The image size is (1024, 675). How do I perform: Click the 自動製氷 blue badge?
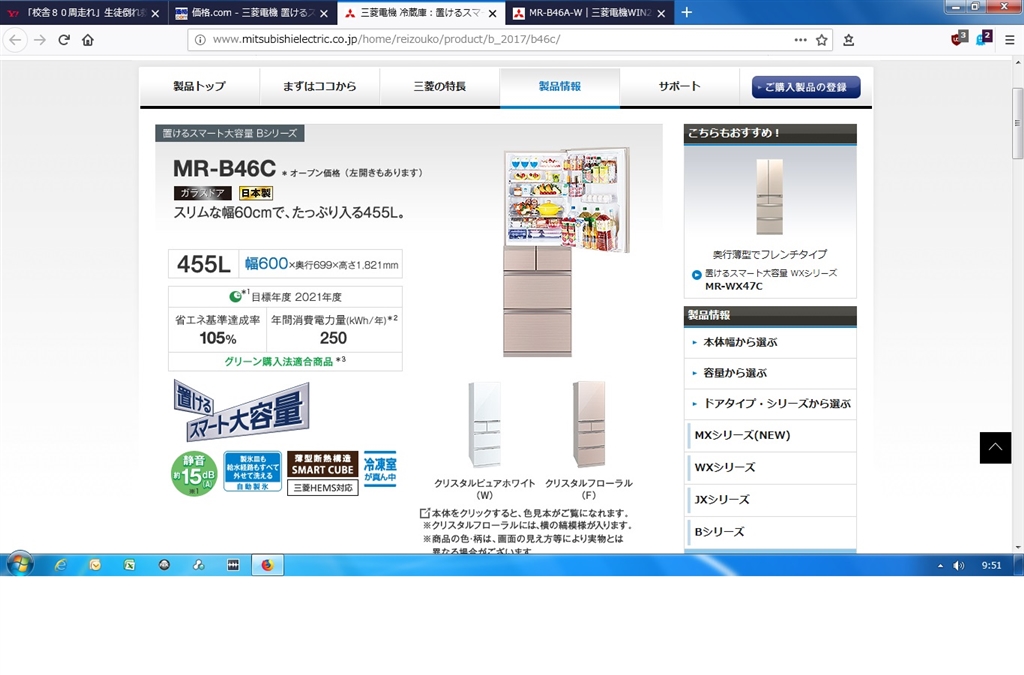(253, 471)
